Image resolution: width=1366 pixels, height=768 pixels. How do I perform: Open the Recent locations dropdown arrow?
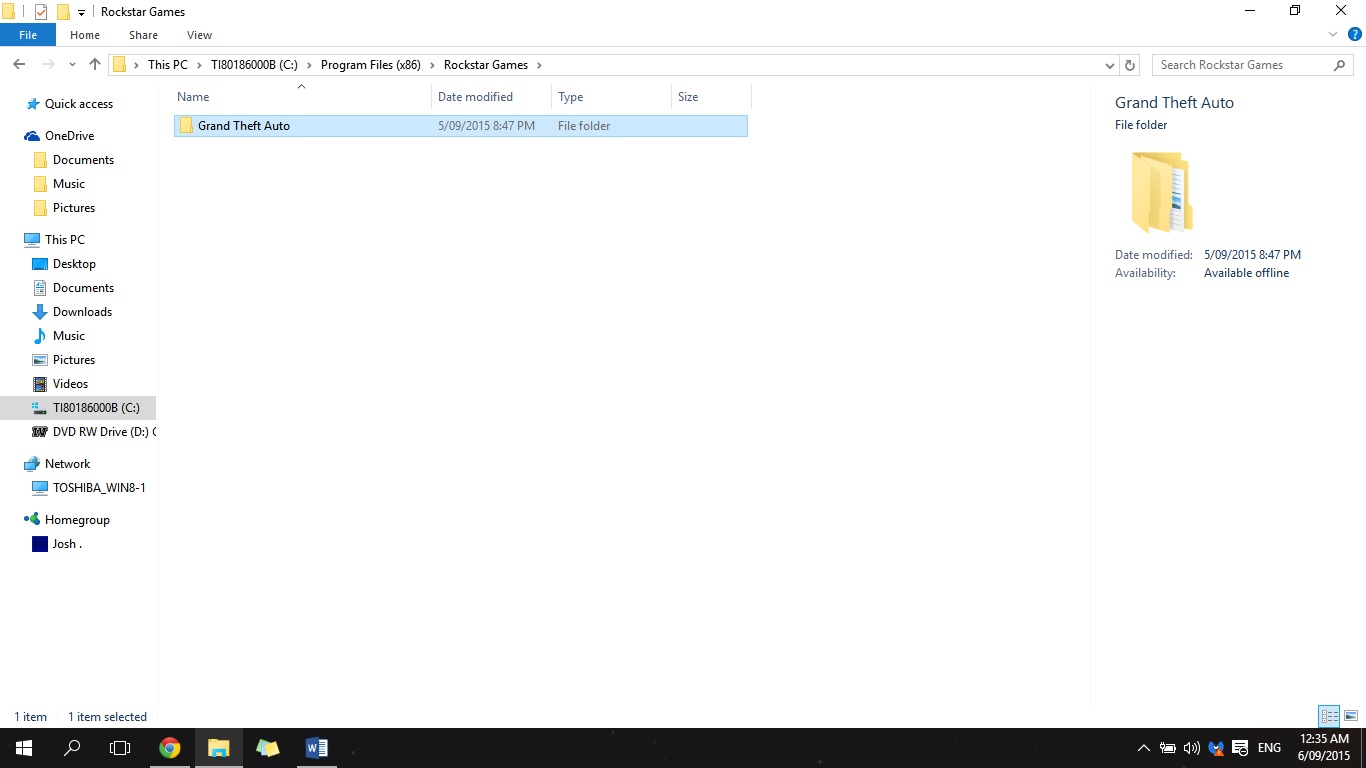(72, 65)
